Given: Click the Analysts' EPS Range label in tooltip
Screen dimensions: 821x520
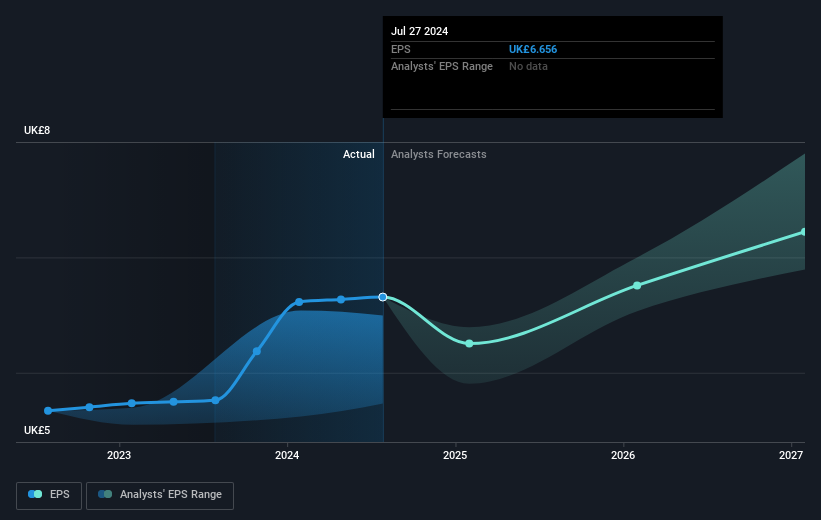Looking at the screenshot, I should coord(442,67).
